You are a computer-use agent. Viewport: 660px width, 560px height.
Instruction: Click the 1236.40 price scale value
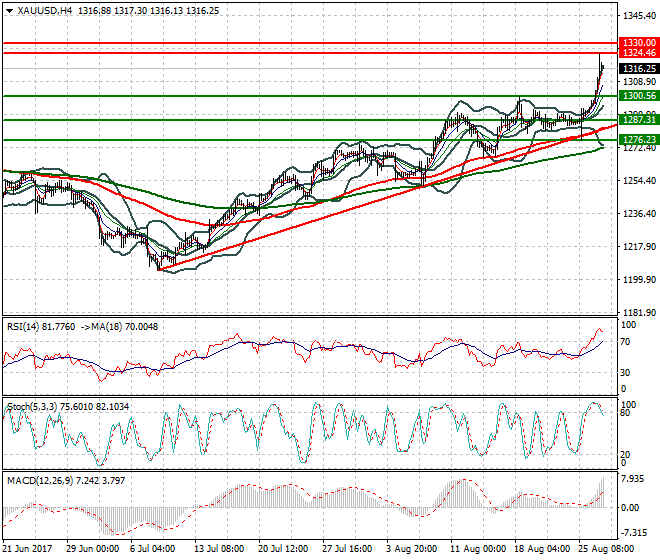[x=639, y=213]
